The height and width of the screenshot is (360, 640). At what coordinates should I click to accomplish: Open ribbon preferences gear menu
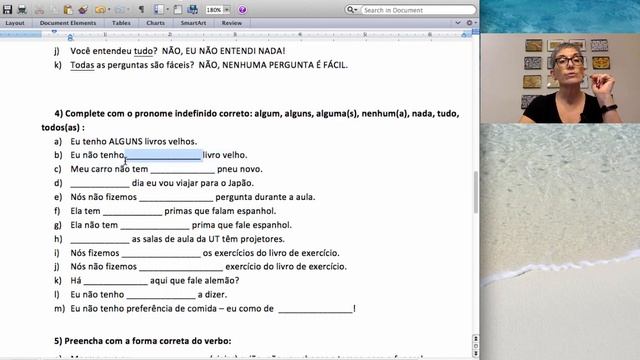[470, 23]
